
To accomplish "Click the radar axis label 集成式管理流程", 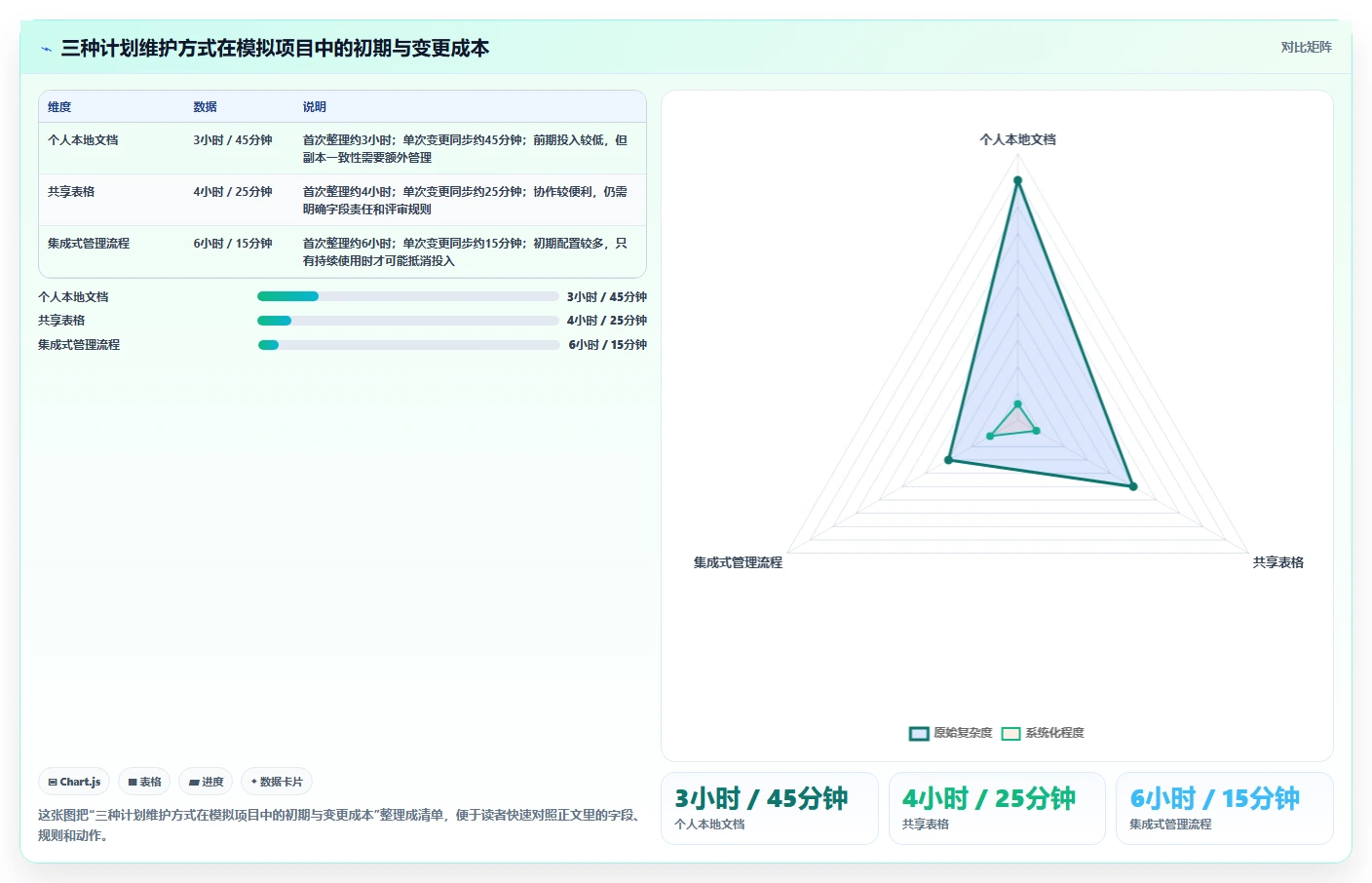I will coord(738,562).
